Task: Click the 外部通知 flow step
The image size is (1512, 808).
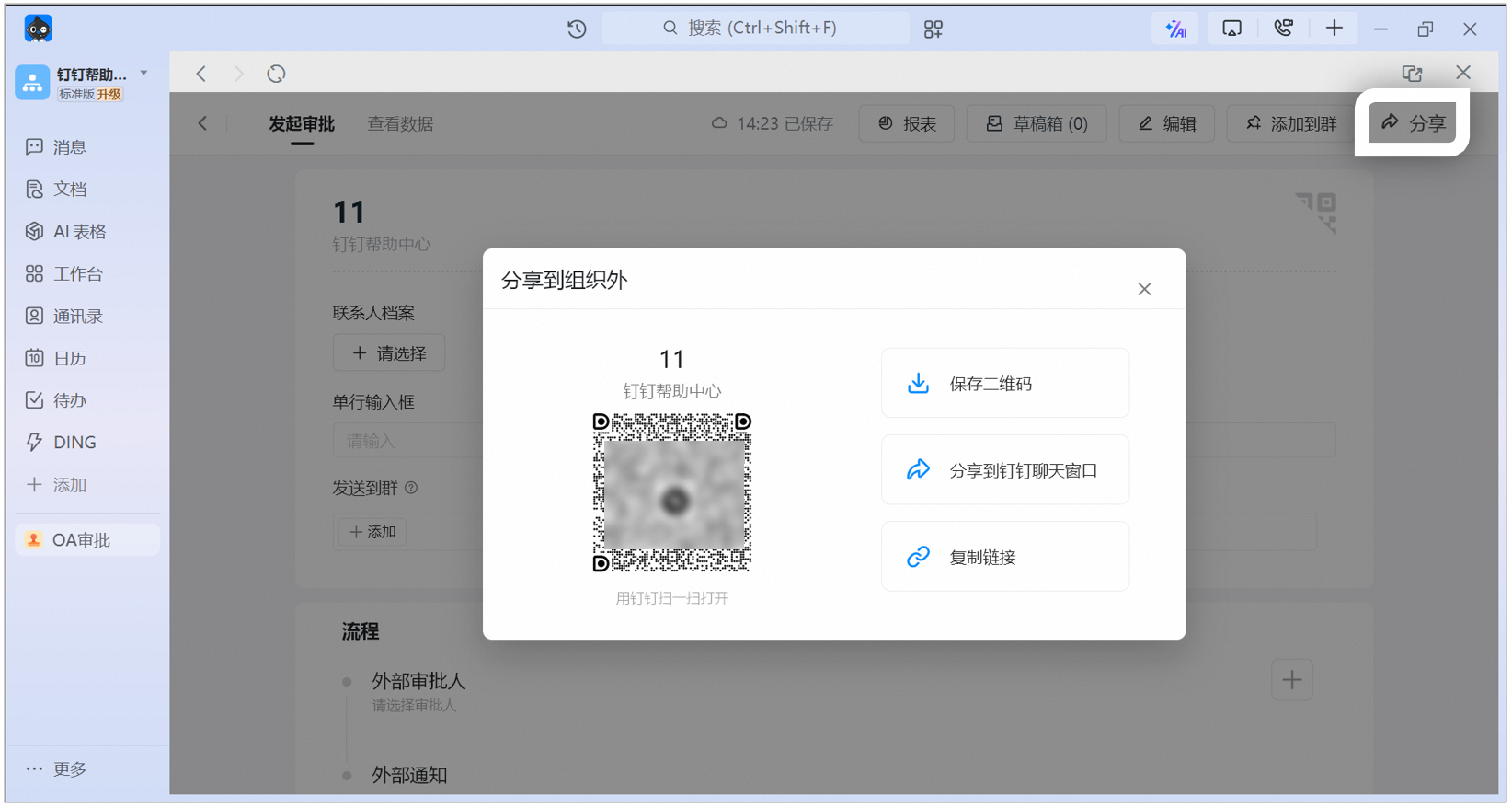Action: [409, 776]
